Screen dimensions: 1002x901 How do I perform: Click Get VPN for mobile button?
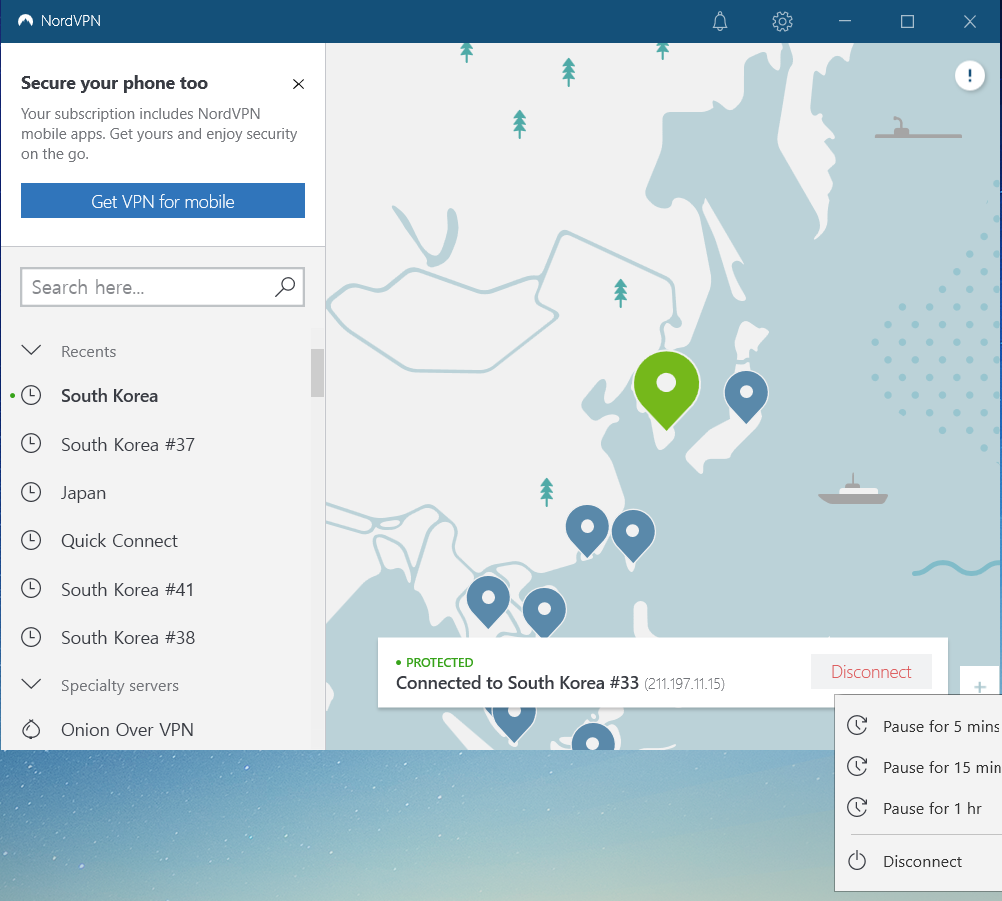click(163, 201)
